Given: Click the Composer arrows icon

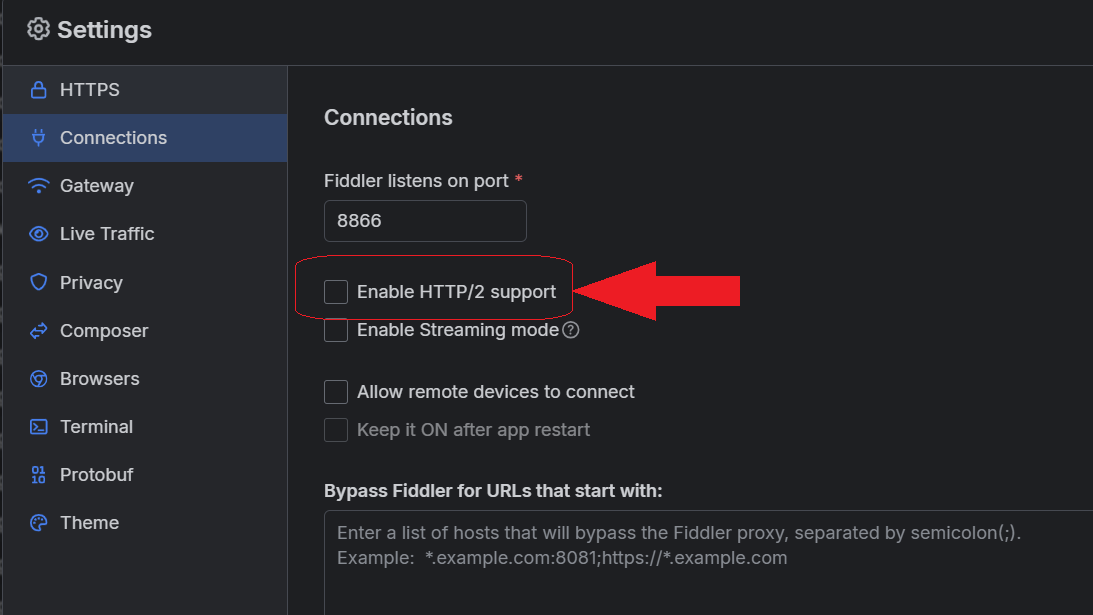Looking at the screenshot, I should [39, 331].
